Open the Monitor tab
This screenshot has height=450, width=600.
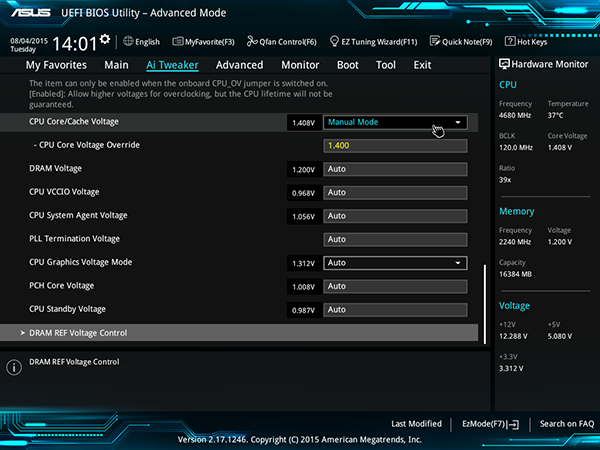(x=300, y=65)
